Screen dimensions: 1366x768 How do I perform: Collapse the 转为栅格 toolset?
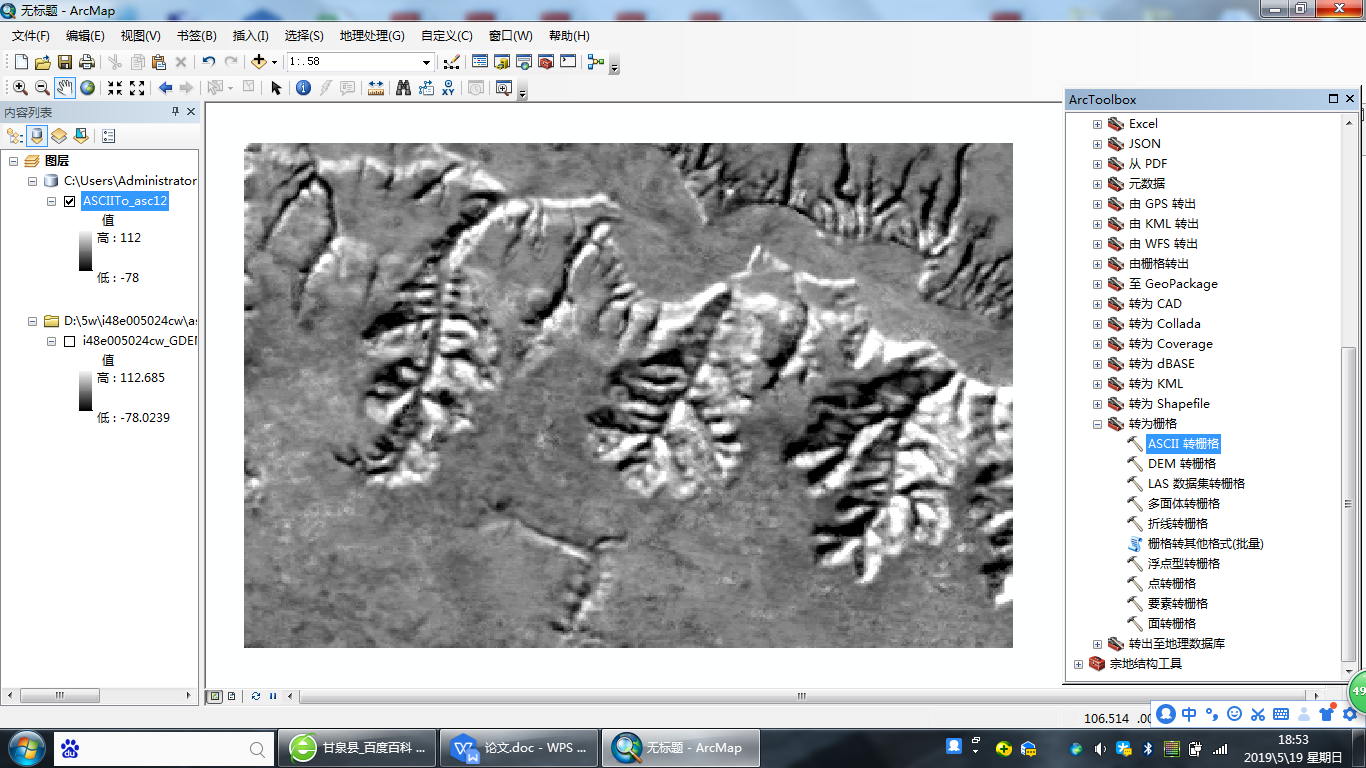tap(1097, 424)
